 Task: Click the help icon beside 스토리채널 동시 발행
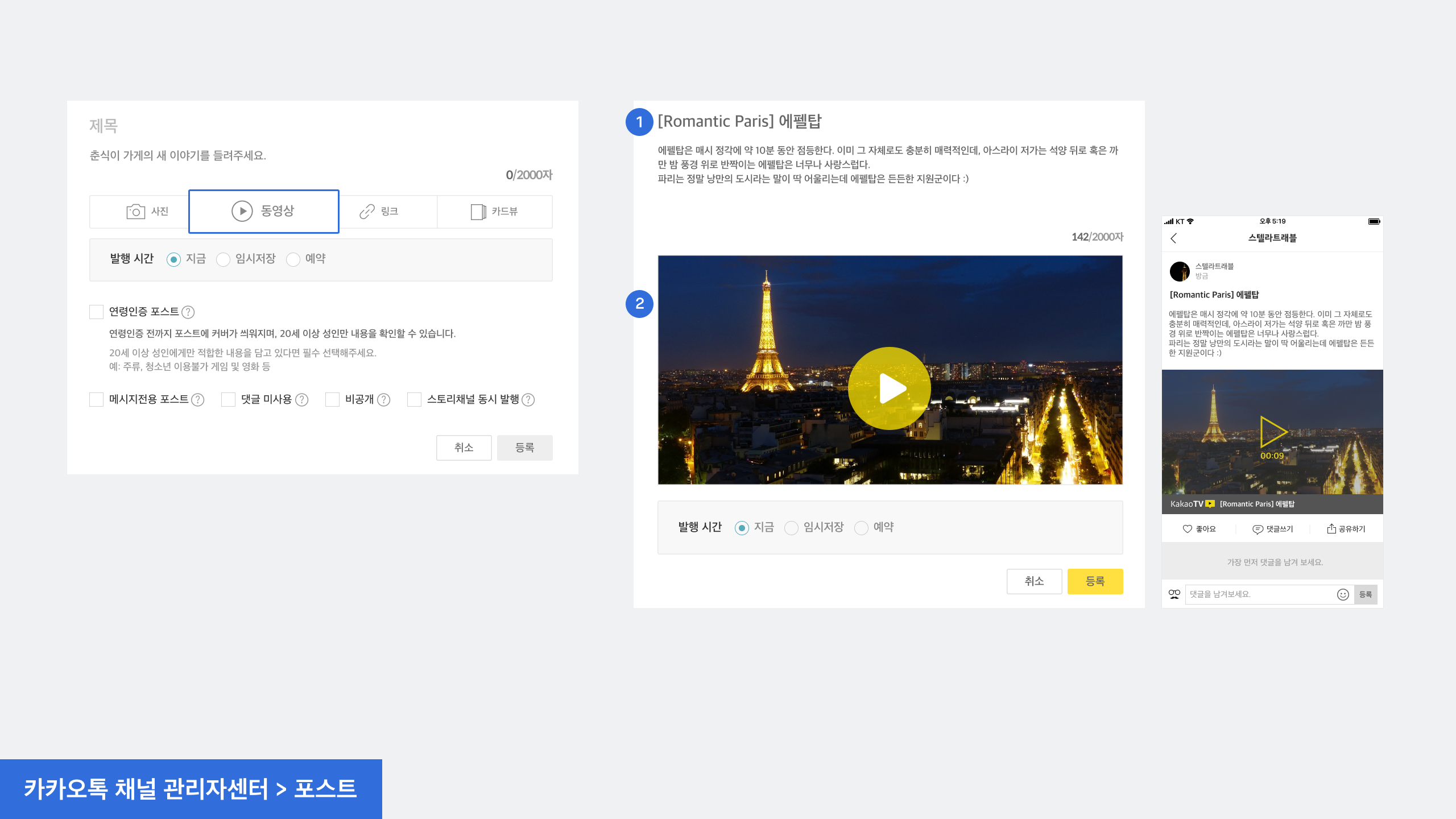tap(528, 400)
